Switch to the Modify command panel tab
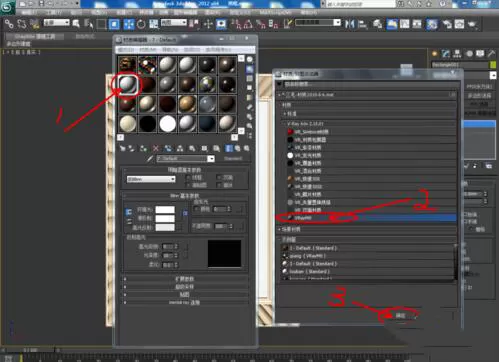 pos(446,54)
